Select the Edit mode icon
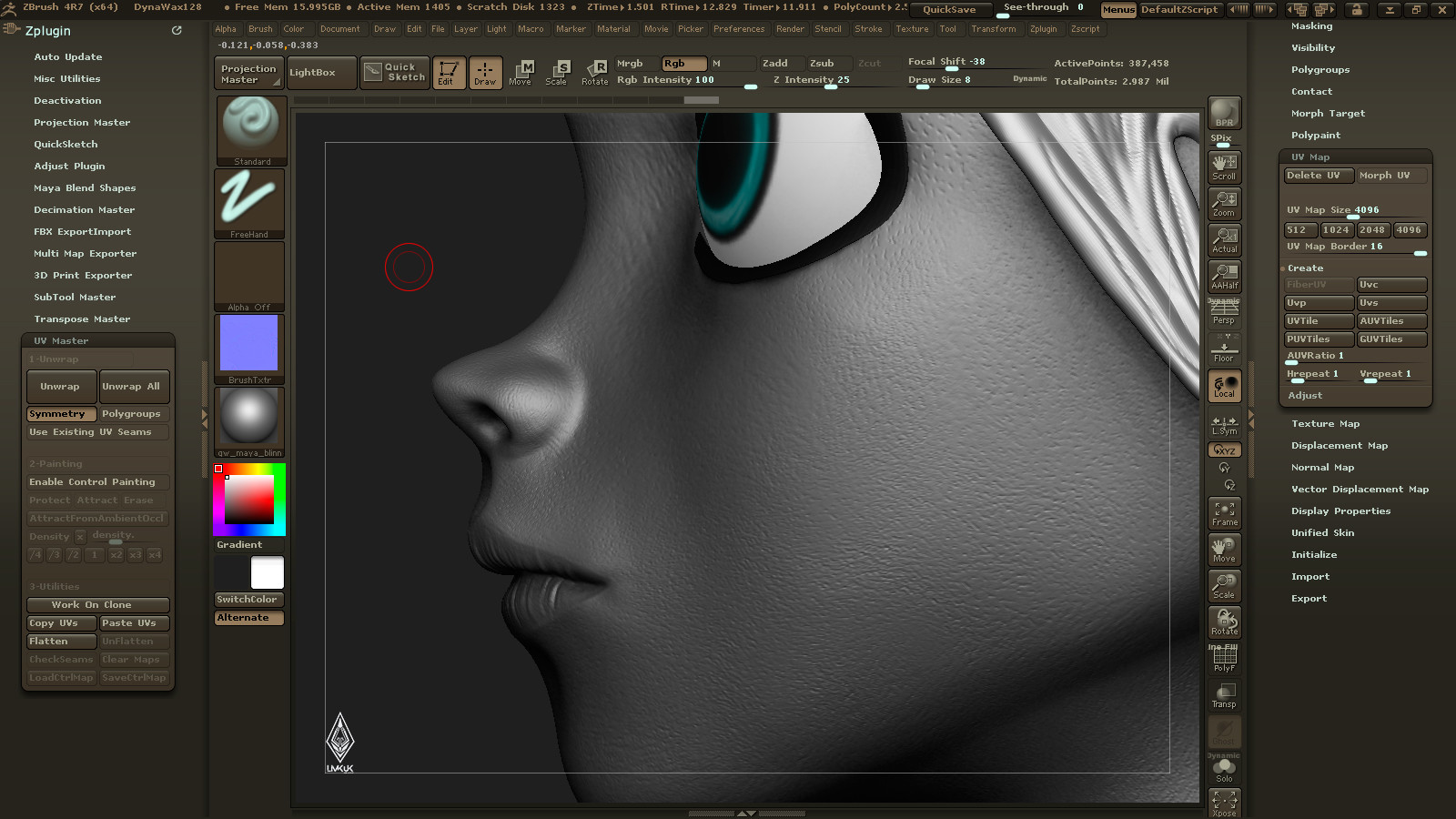Screen dimensions: 1456x819 (449, 73)
